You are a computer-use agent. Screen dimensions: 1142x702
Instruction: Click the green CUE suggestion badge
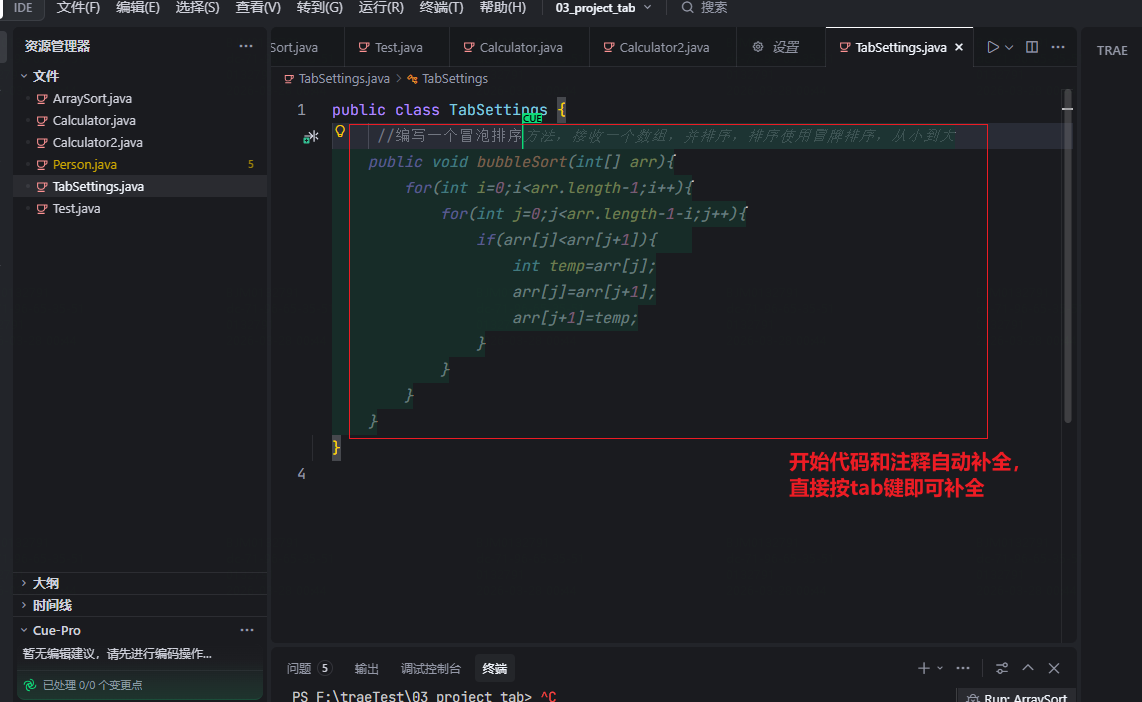point(532,119)
